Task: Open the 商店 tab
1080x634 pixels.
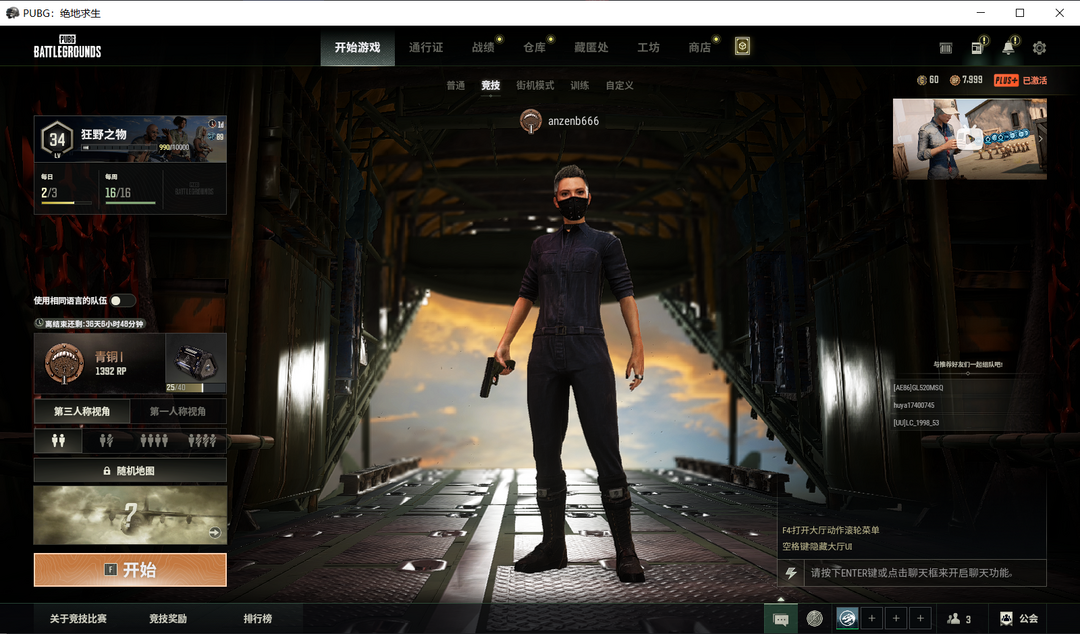Action: 700,48
